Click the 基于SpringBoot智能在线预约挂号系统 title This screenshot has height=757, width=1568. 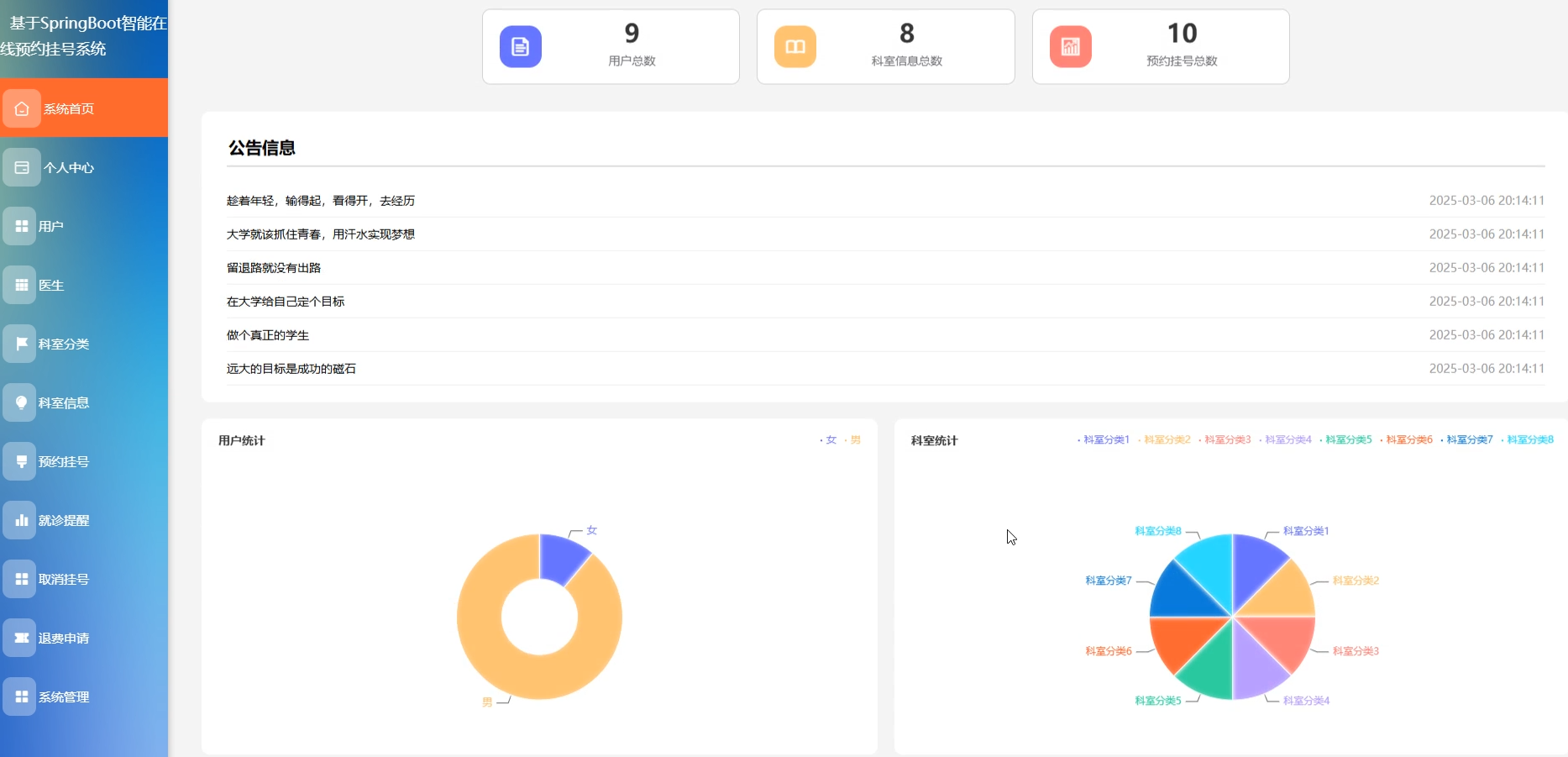point(84,36)
